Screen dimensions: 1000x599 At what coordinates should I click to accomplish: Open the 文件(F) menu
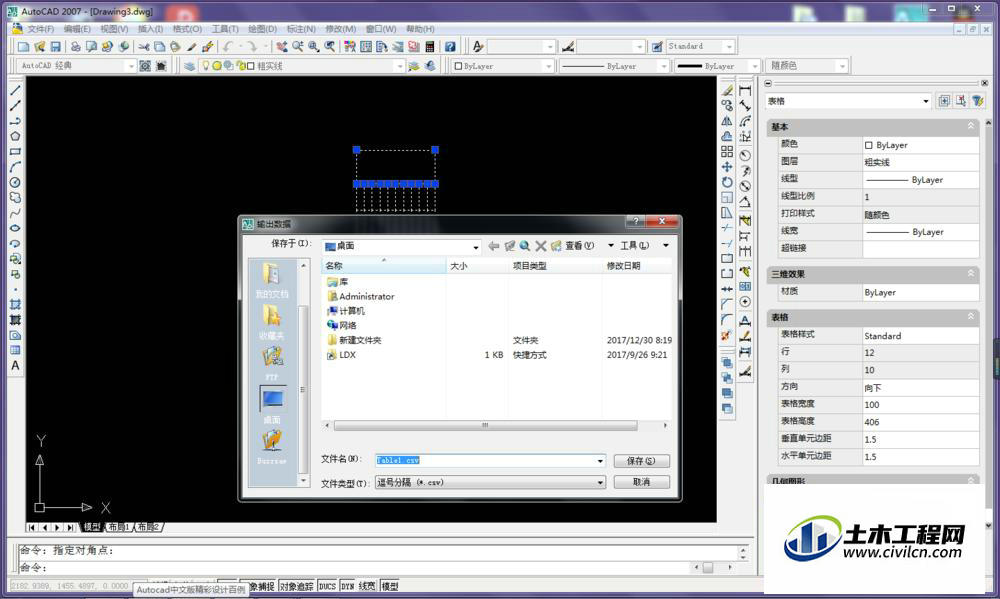coord(40,29)
